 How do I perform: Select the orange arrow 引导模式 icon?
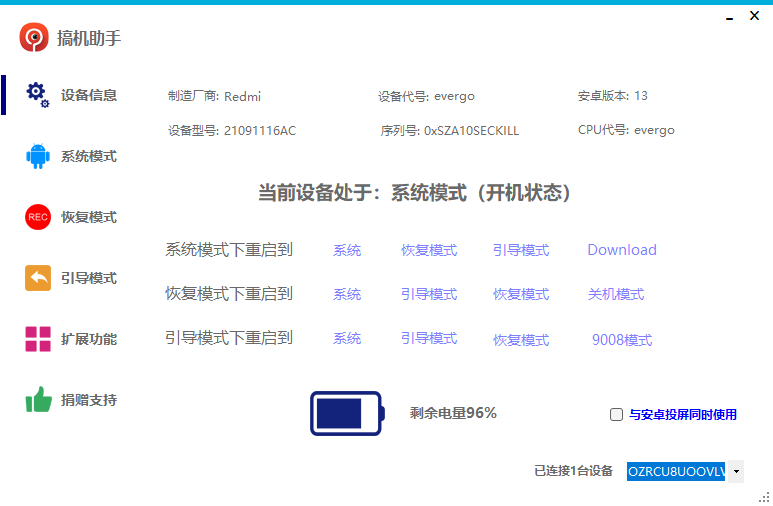(38, 278)
